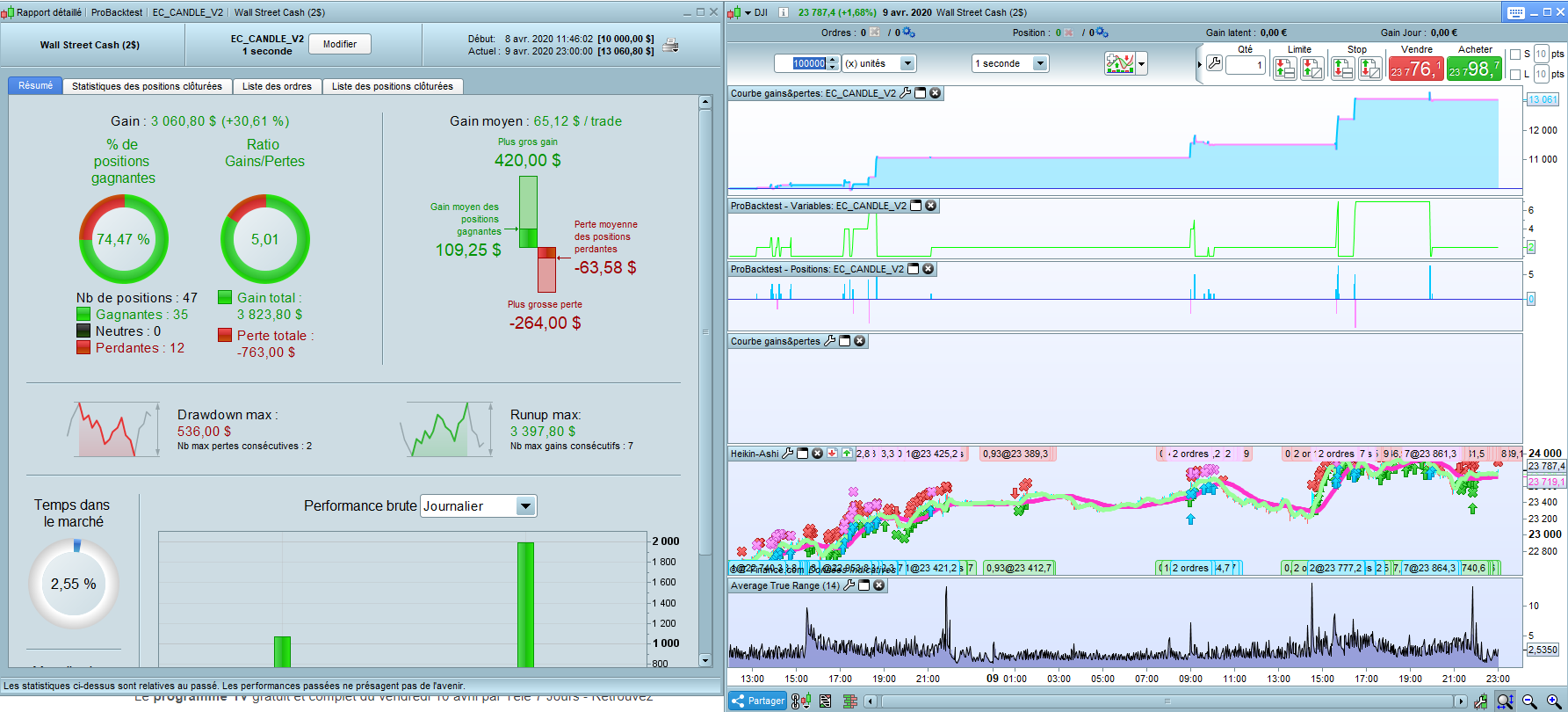Open settings wrench for empty Courbe gains&pertes panel
Viewport: 1568px width, 712px height.
pos(830,341)
